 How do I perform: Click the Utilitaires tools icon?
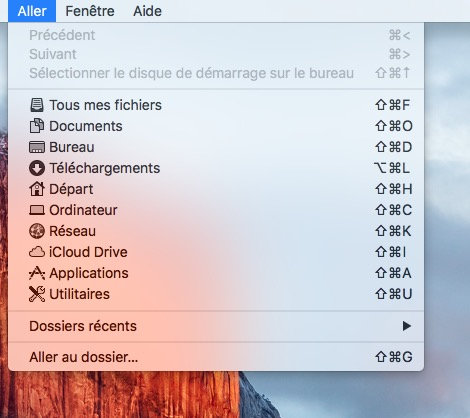click(37, 294)
